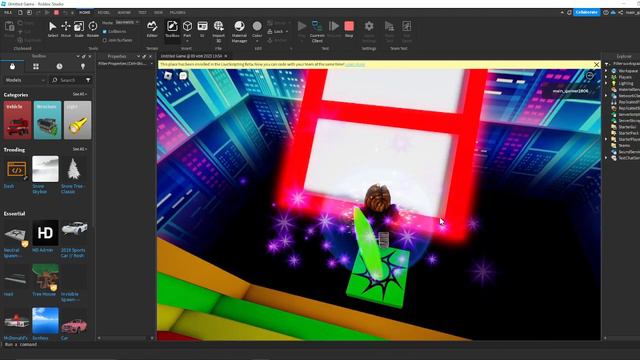The height and width of the screenshot is (360, 640).
Task: Toggle the Join Surfaces checkbox
Action: click(105, 40)
